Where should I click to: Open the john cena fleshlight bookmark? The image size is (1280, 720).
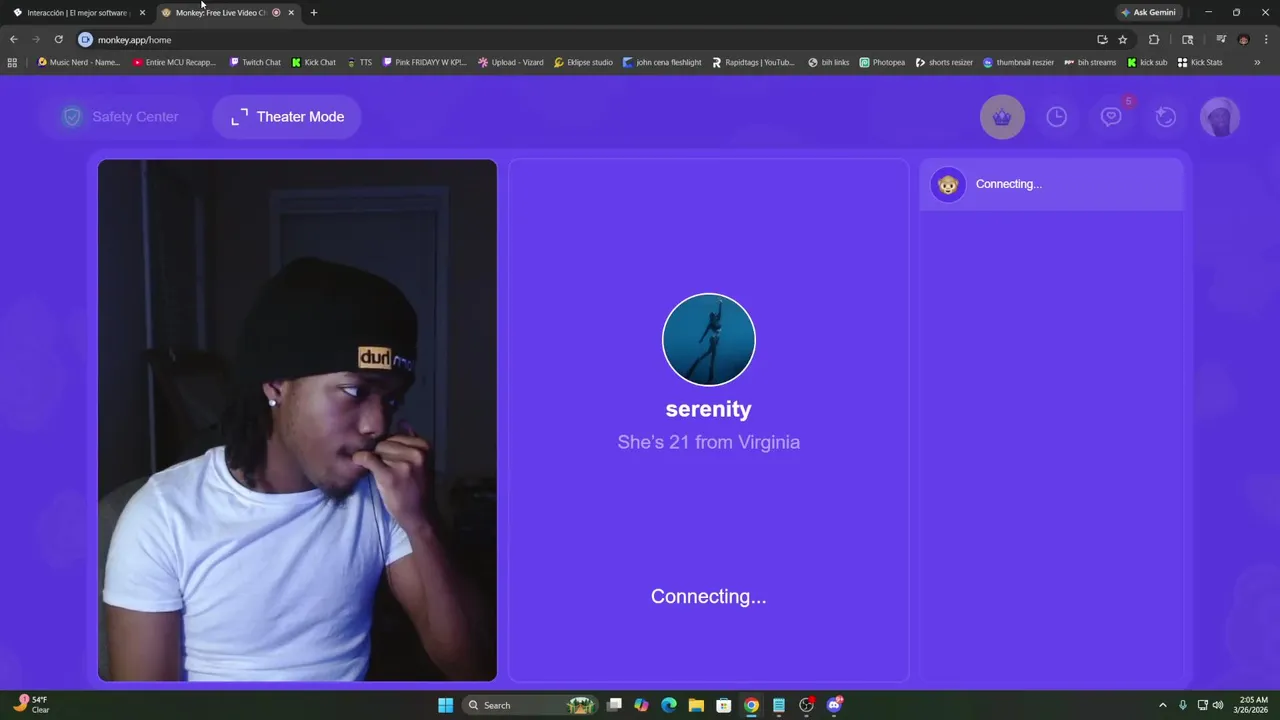point(662,62)
